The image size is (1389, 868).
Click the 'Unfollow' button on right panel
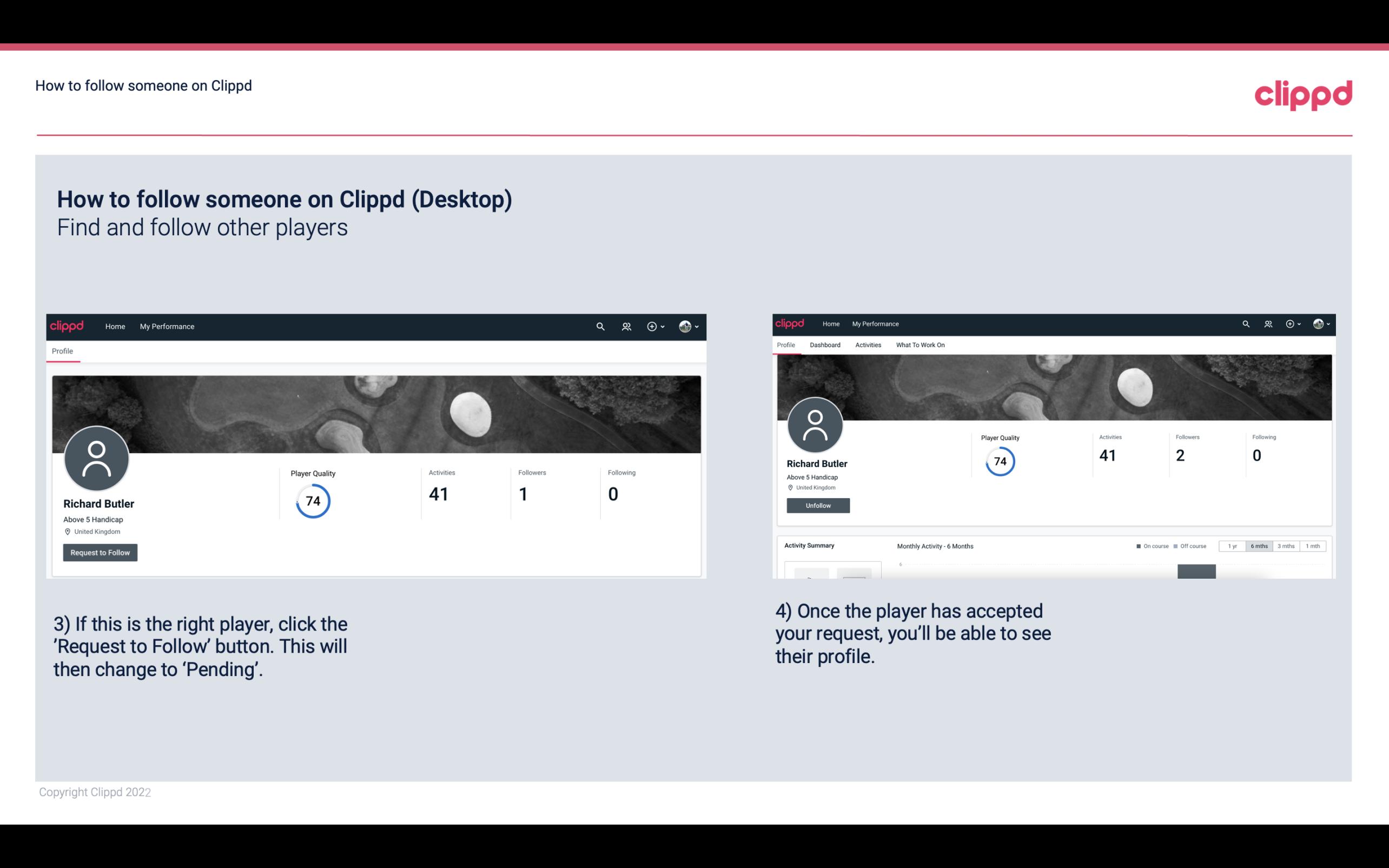tap(818, 505)
